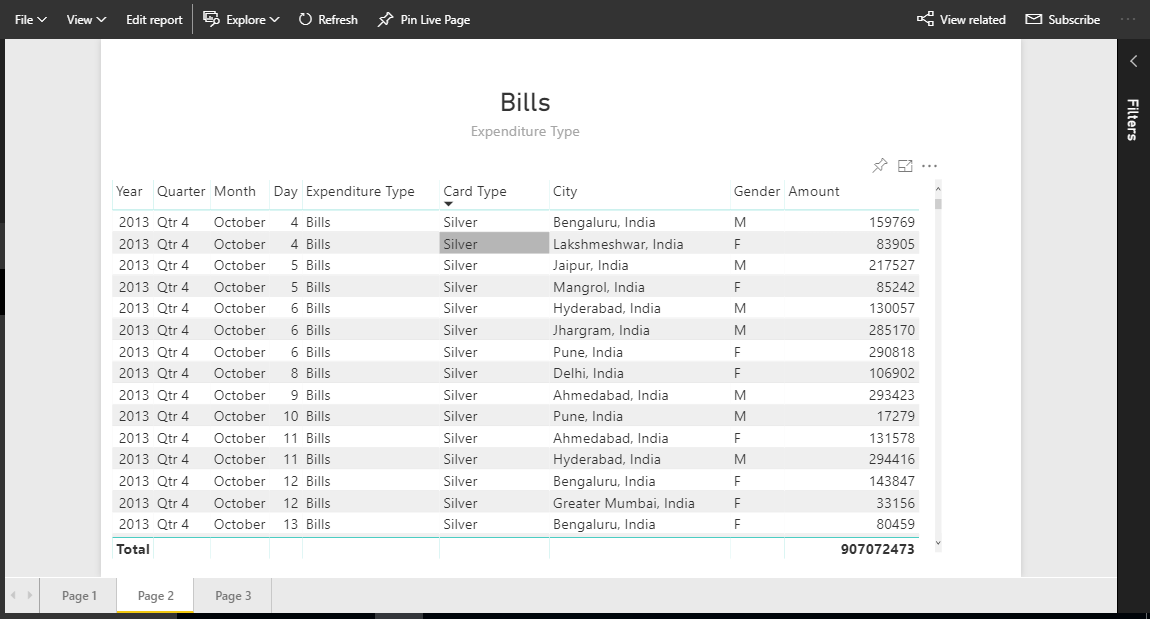Image resolution: width=1150 pixels, height=619 pixels.
Task: Select Day 13 cell
Action: click(x=286, y=524)
